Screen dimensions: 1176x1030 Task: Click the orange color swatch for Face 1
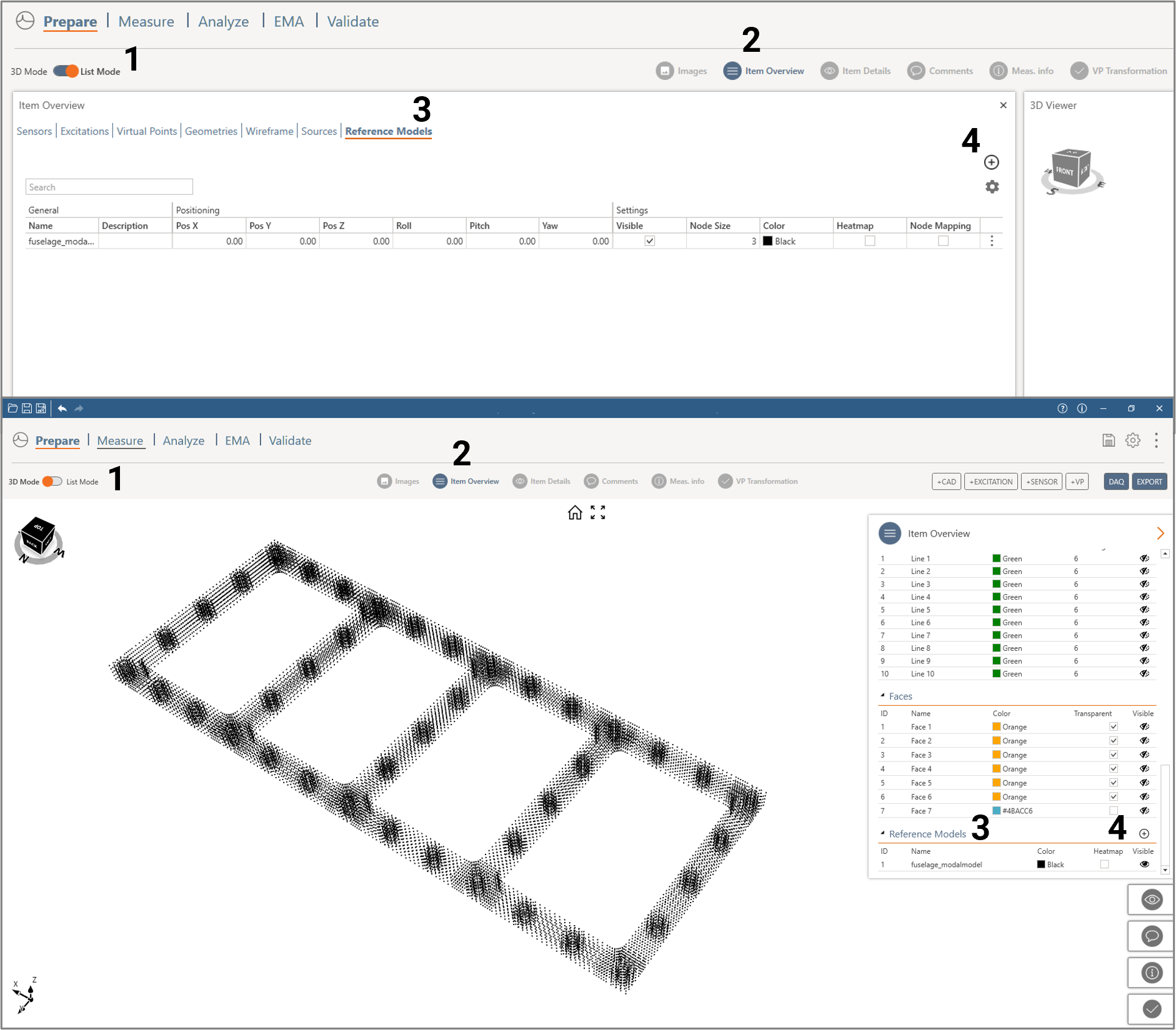tap(996, 727)
